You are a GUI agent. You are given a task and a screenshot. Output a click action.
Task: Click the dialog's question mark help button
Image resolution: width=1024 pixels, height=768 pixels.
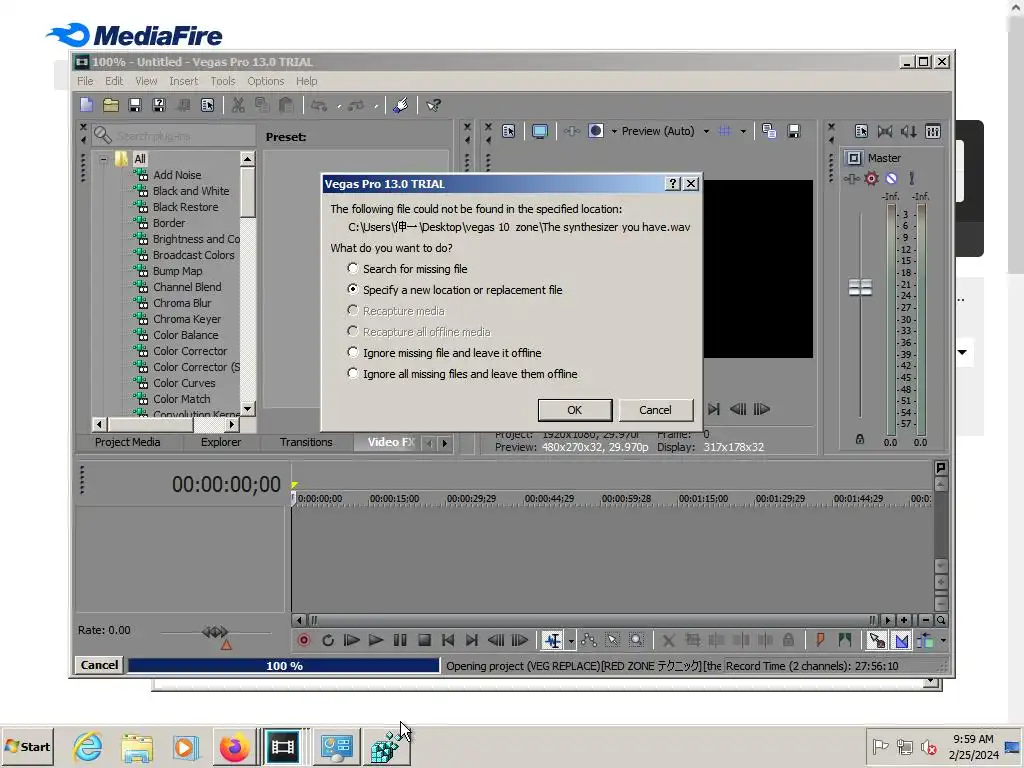point(673,184)
